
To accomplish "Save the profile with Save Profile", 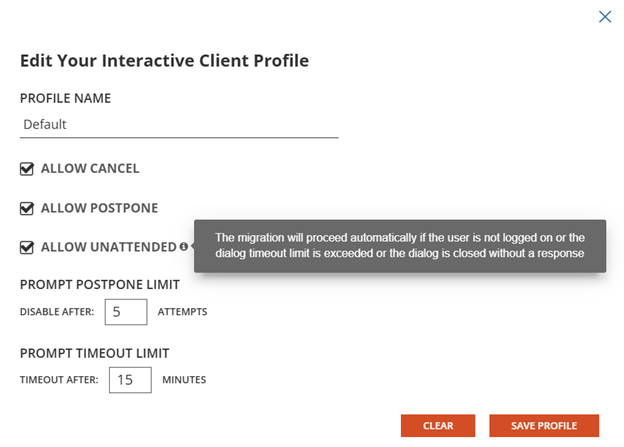I will click(x=544, y=425).
